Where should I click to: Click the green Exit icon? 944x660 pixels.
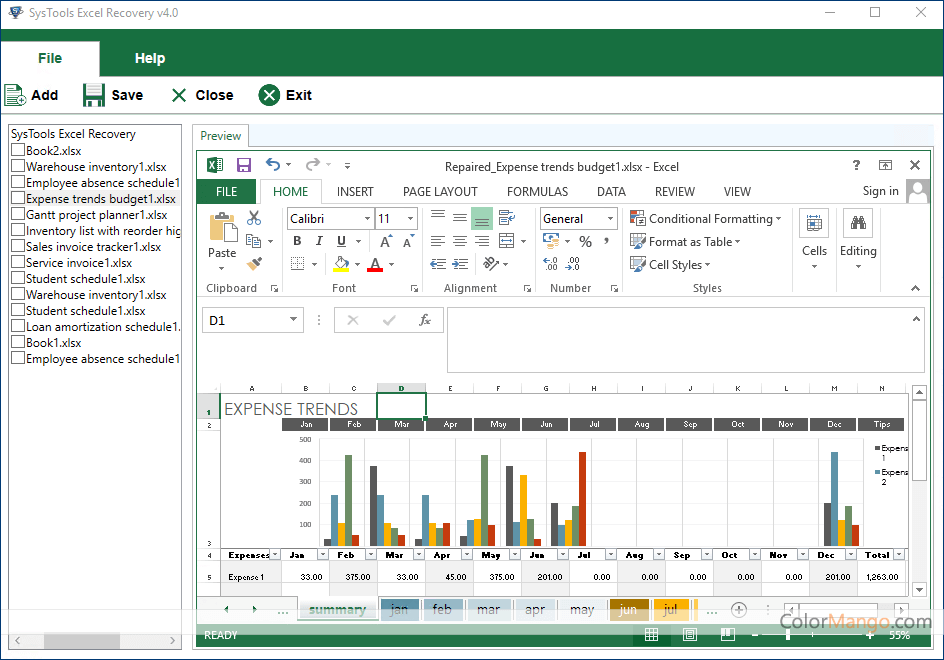click(269, 95)
